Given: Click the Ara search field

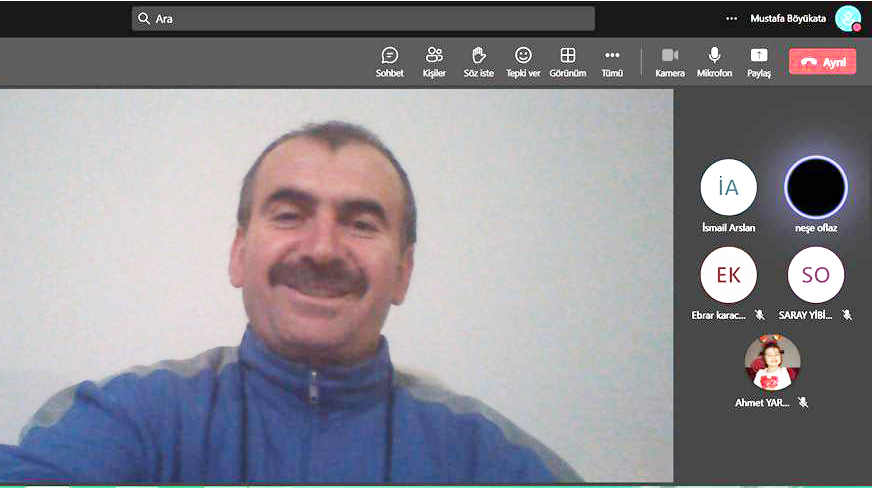Looking at the screenshot, I should click(363, 18).
